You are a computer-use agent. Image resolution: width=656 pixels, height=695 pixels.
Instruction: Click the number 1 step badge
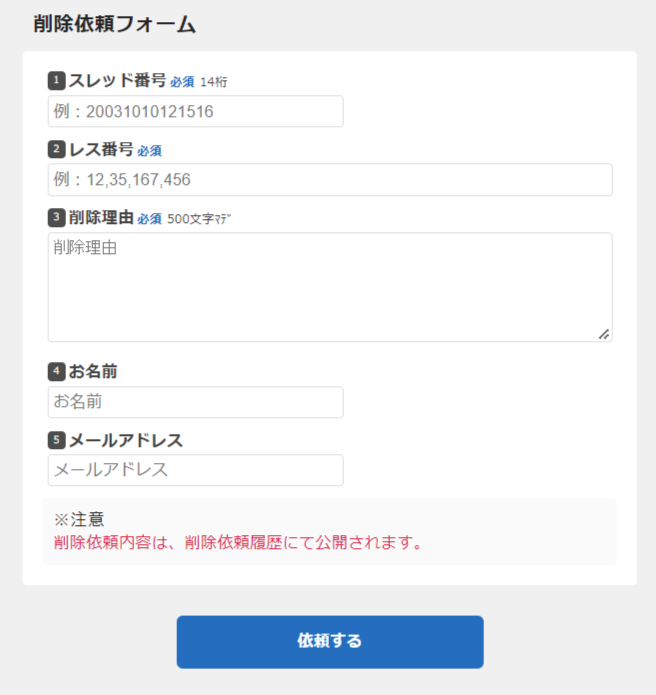(56, 81)
